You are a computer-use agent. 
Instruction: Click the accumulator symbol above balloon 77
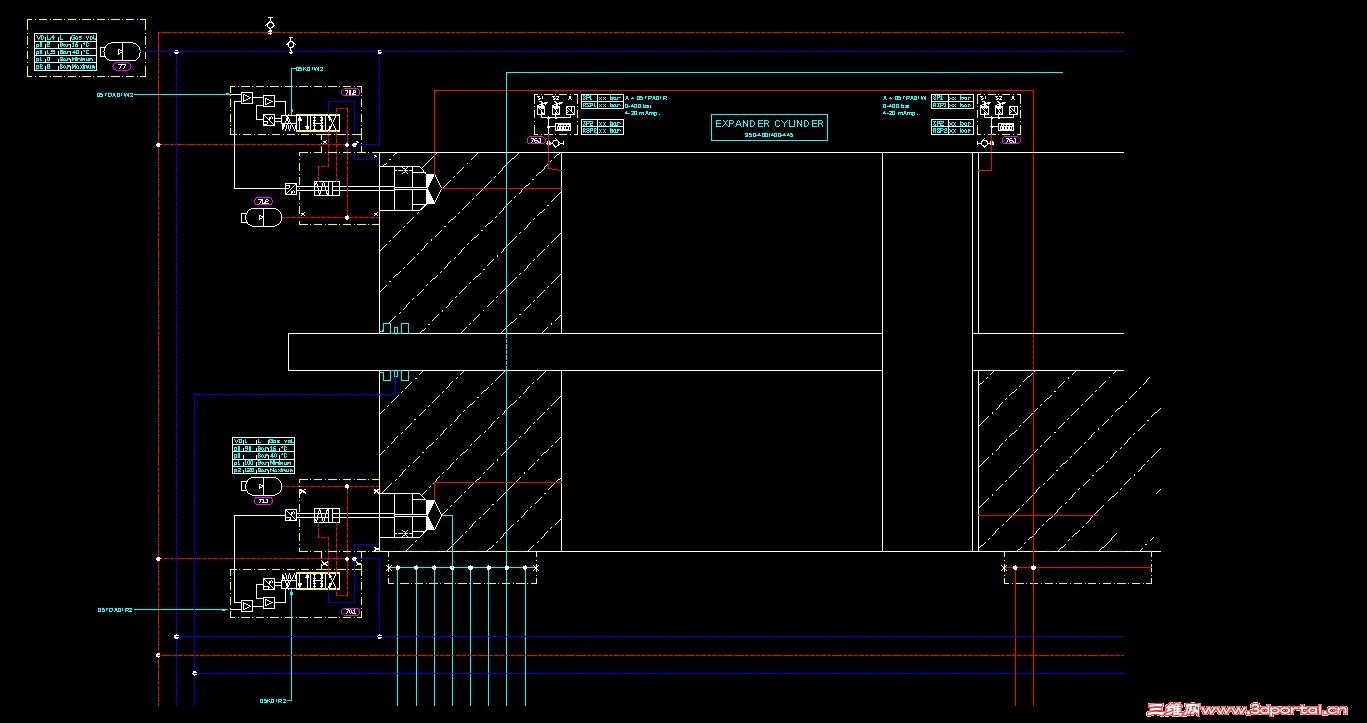click(123, 51)
